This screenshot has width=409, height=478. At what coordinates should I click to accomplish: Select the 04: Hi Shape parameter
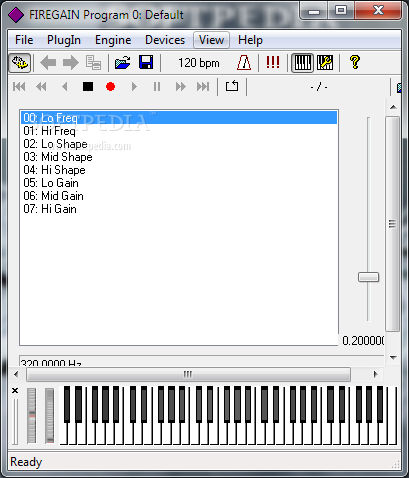click(x=179, y=170)
